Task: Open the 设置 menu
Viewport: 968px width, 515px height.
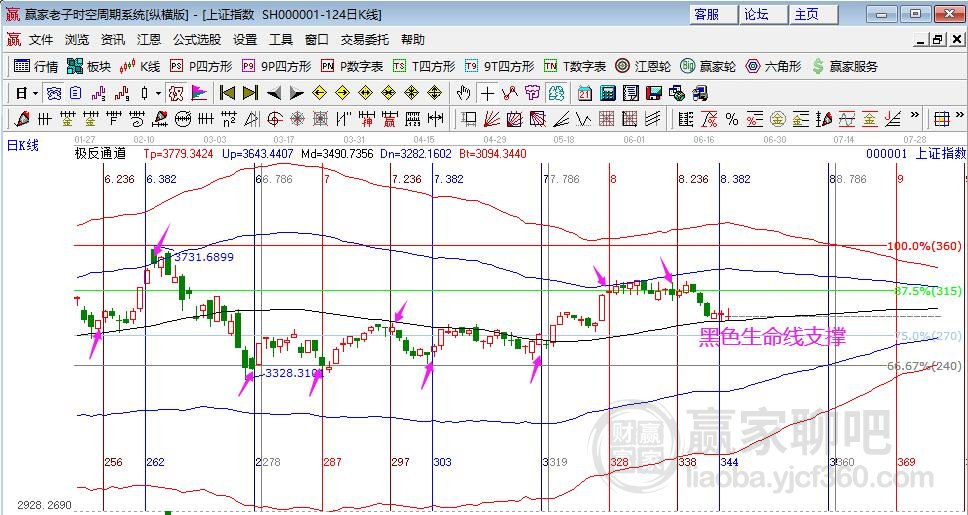Action: (245, 40)
